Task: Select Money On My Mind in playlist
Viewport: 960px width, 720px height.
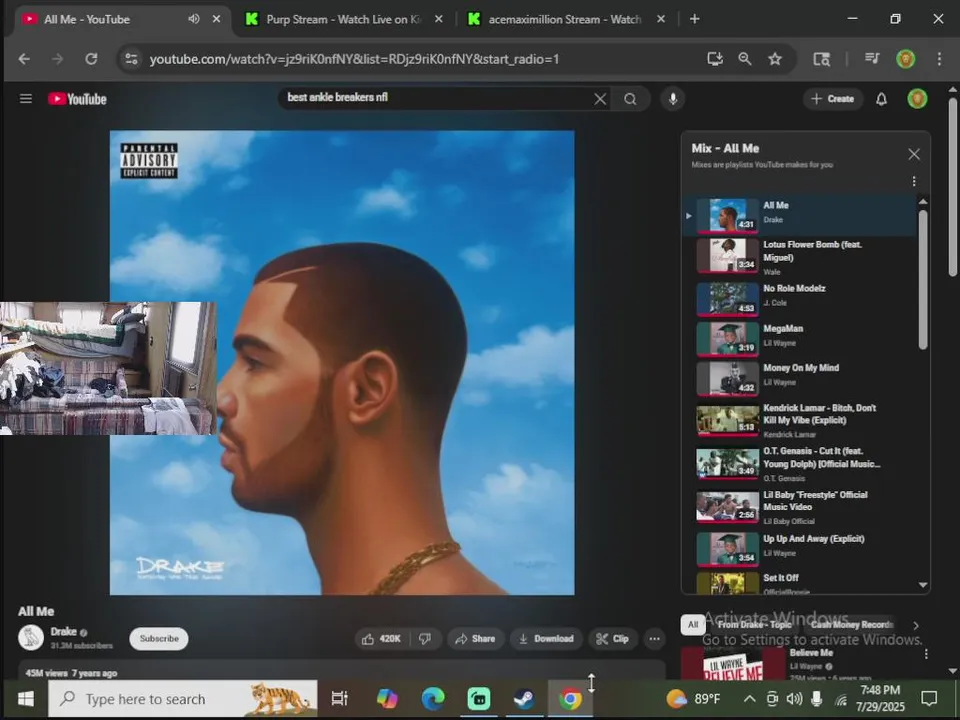Action: 799,378
